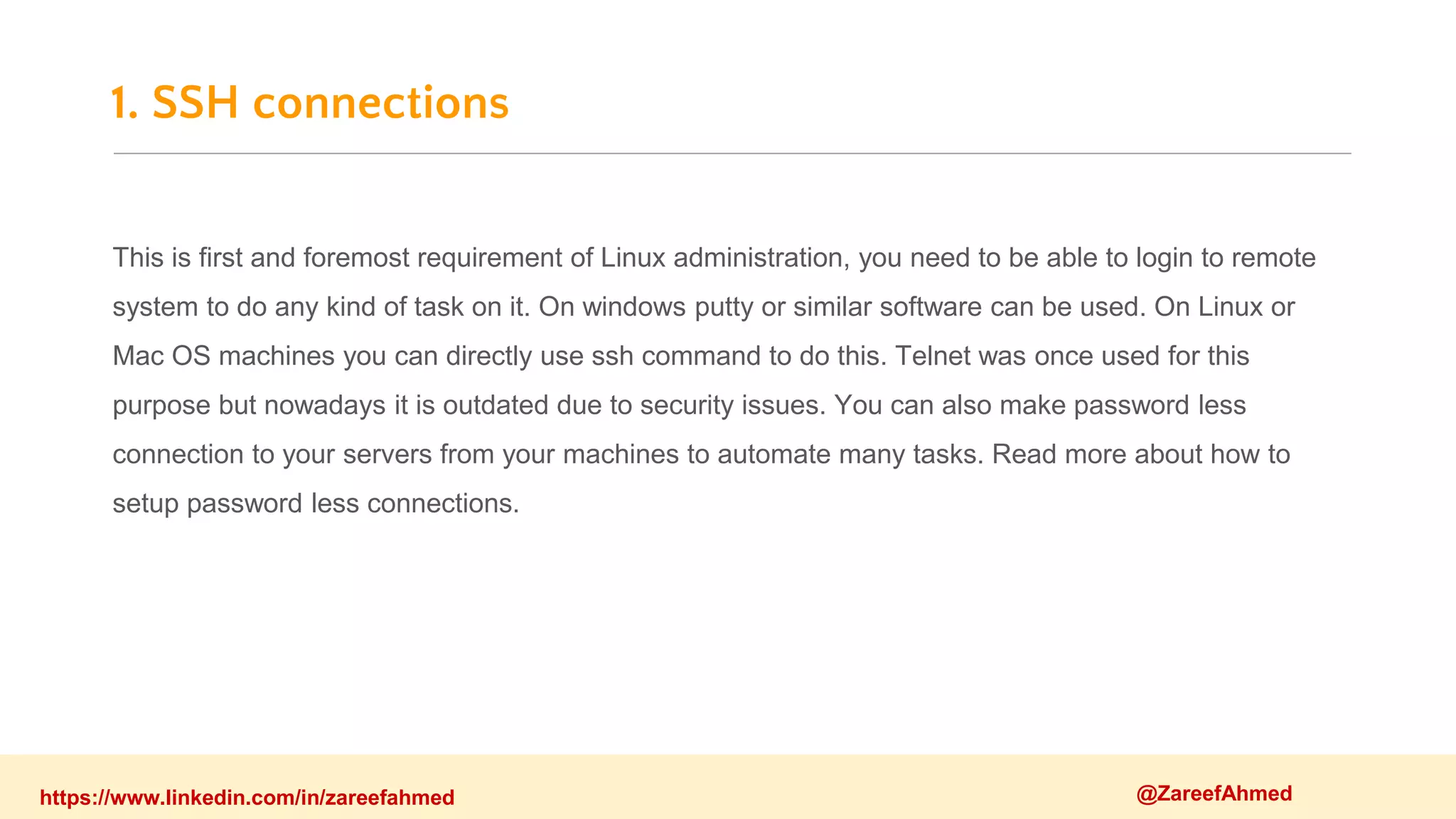This screenshot has height=819, width=1456.
Task: Click the word "SSH" in the heading
Action: [x=196, y=102]
